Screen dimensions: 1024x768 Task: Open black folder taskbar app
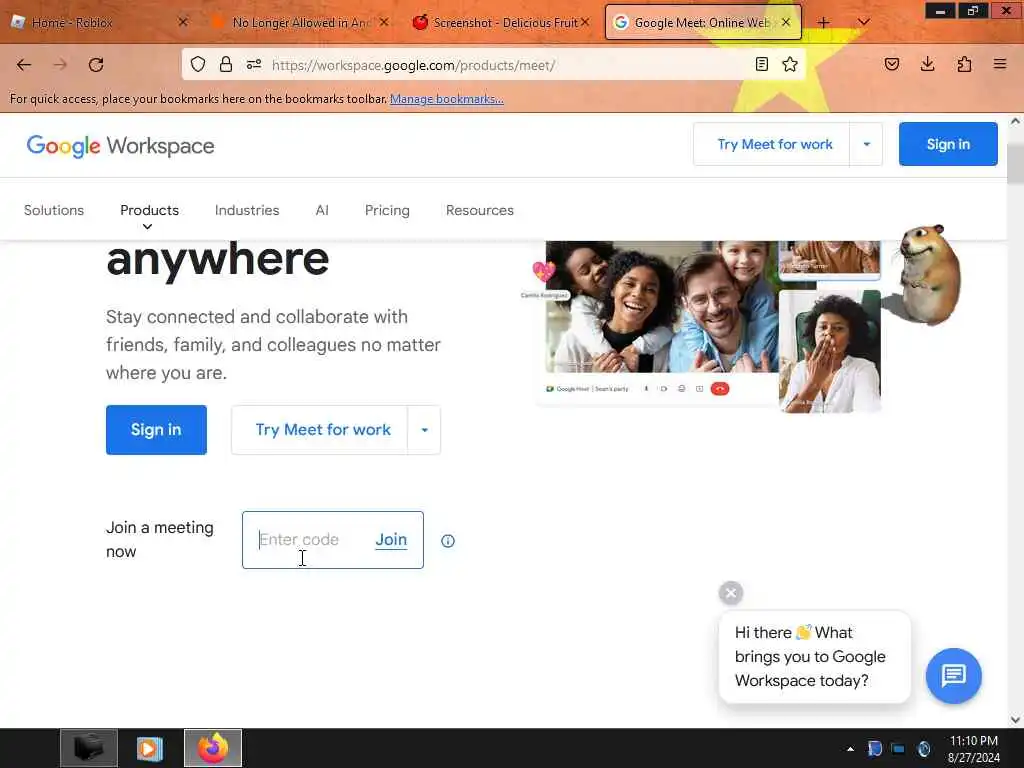(89, 748)
